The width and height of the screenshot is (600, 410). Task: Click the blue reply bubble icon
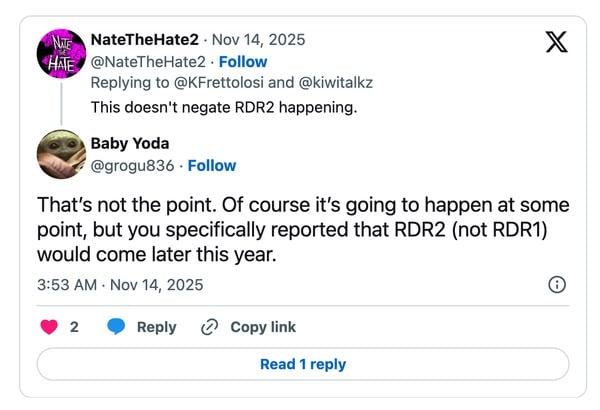117,327
